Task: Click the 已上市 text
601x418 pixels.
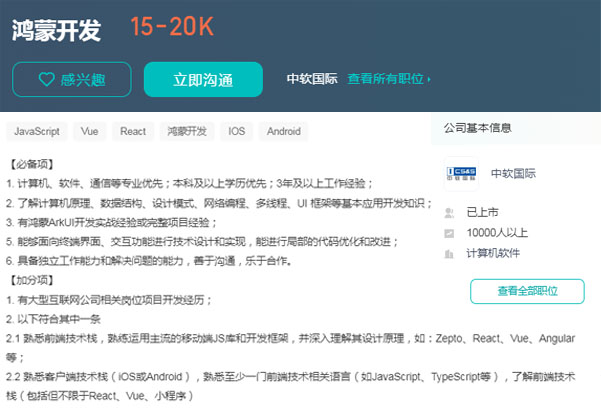Action: click(483, 212)
